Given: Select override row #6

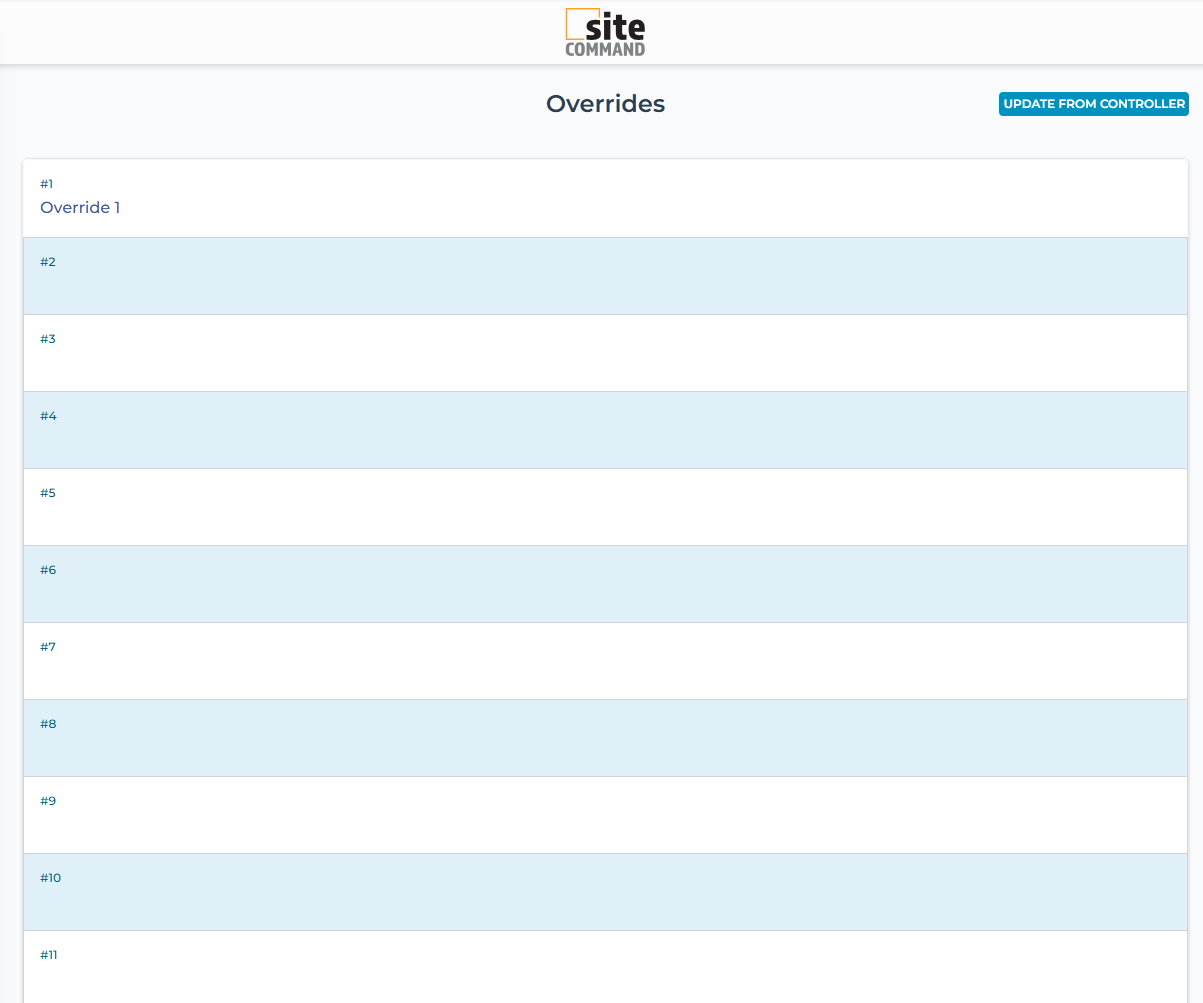Looking at the screenshot, I should tap(605, 584).
